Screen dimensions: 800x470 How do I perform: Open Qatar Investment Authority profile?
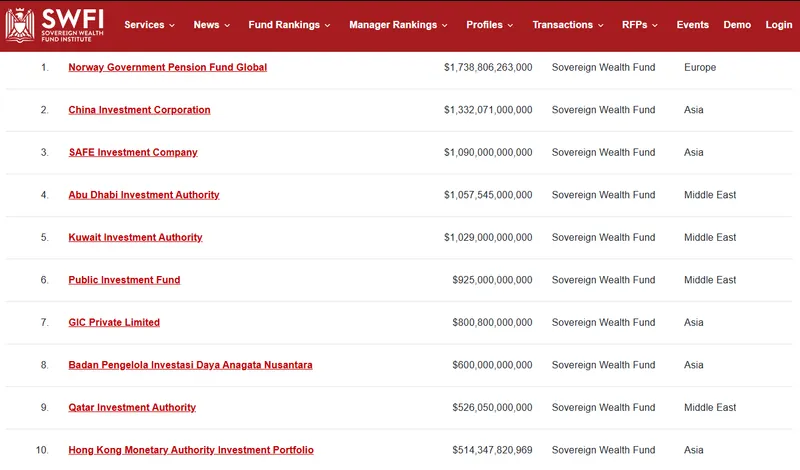[x=132, y=407]
